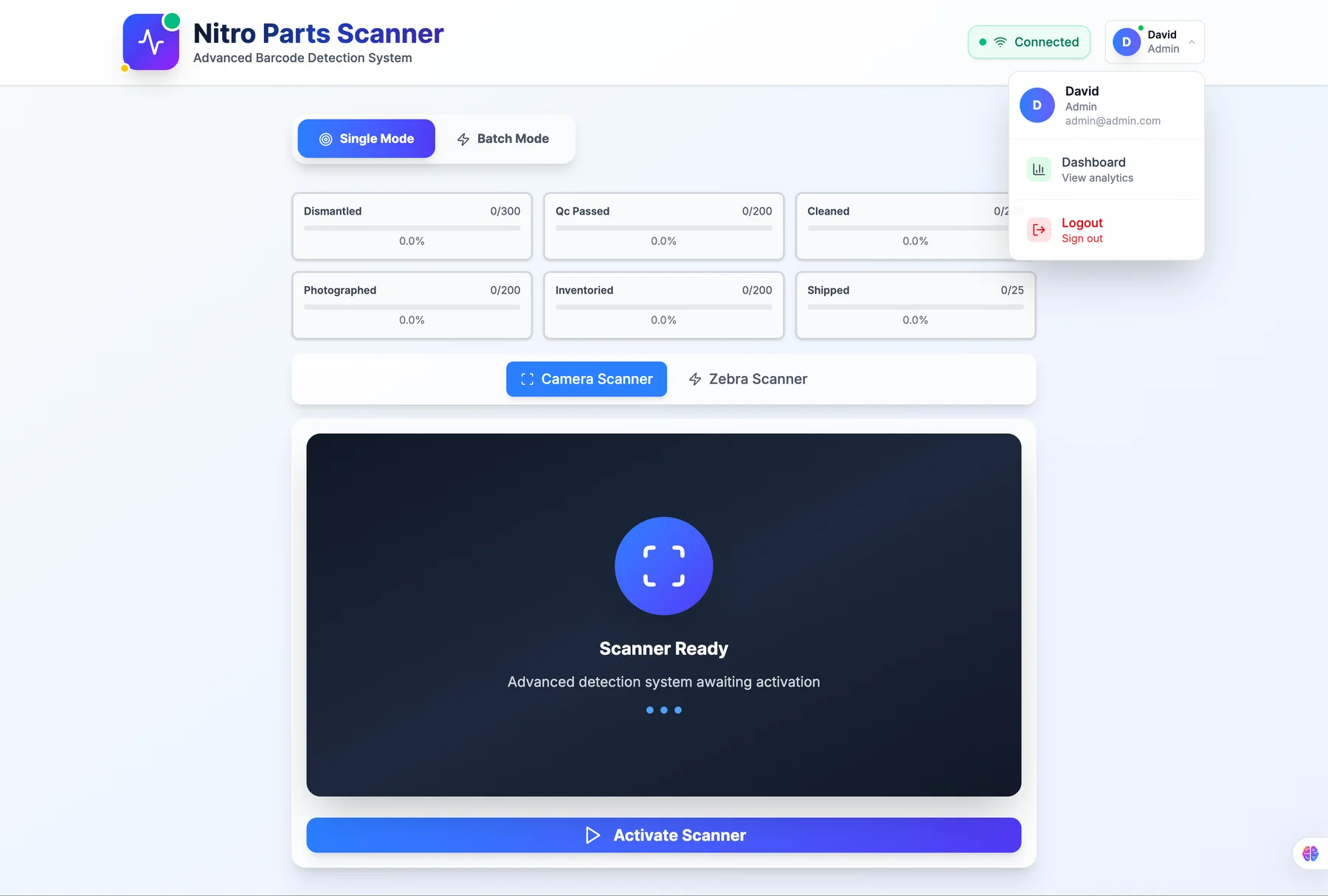Click the Dismantled 0/300 count

click(x=505, y=211)
